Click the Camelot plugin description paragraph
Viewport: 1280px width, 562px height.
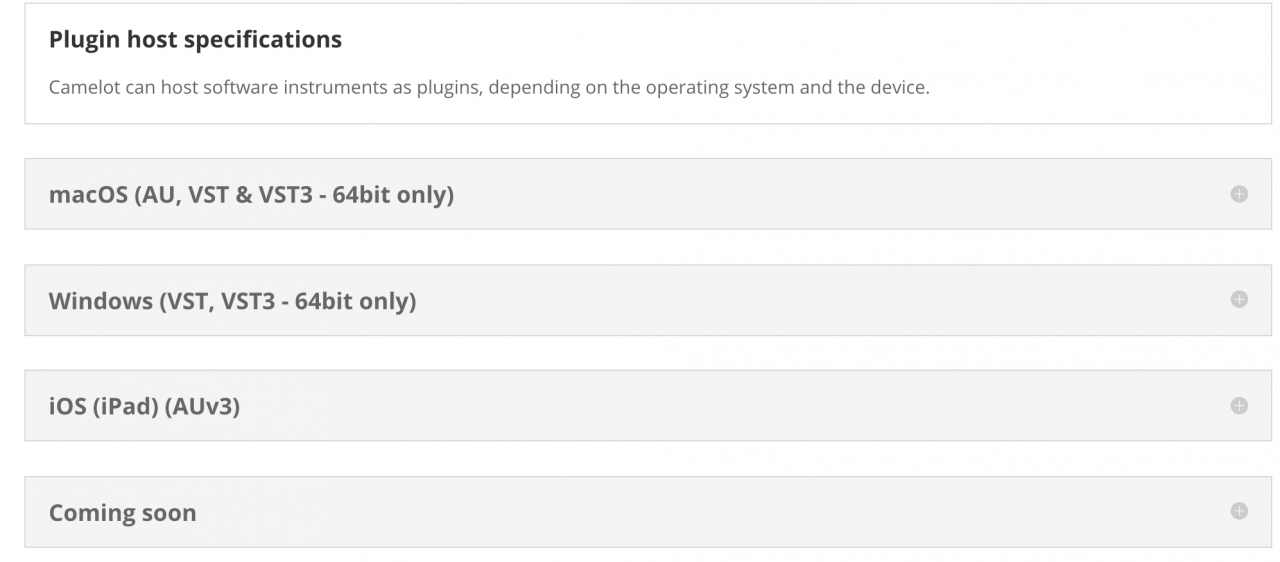[489, 87]
